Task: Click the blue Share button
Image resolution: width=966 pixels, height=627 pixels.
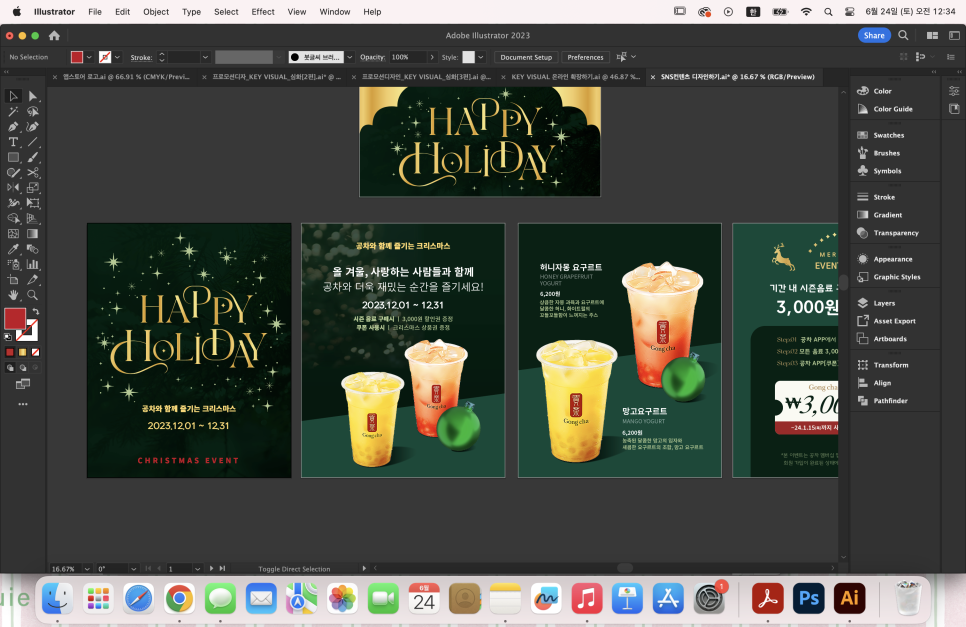Action: pyautogui.click(x=874, y=35)
